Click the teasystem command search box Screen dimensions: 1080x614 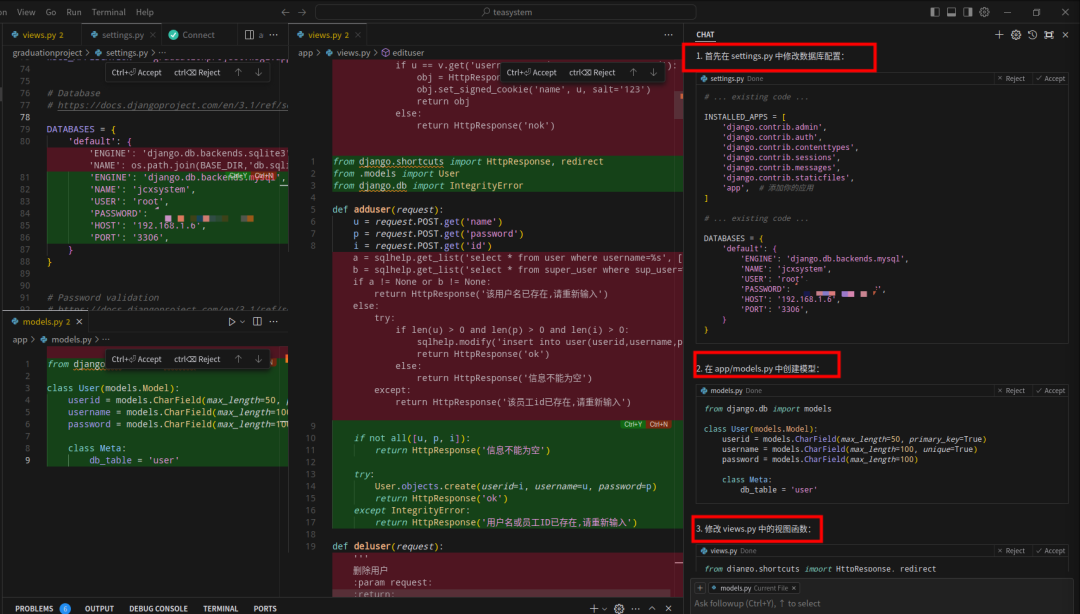coord(506,12)
